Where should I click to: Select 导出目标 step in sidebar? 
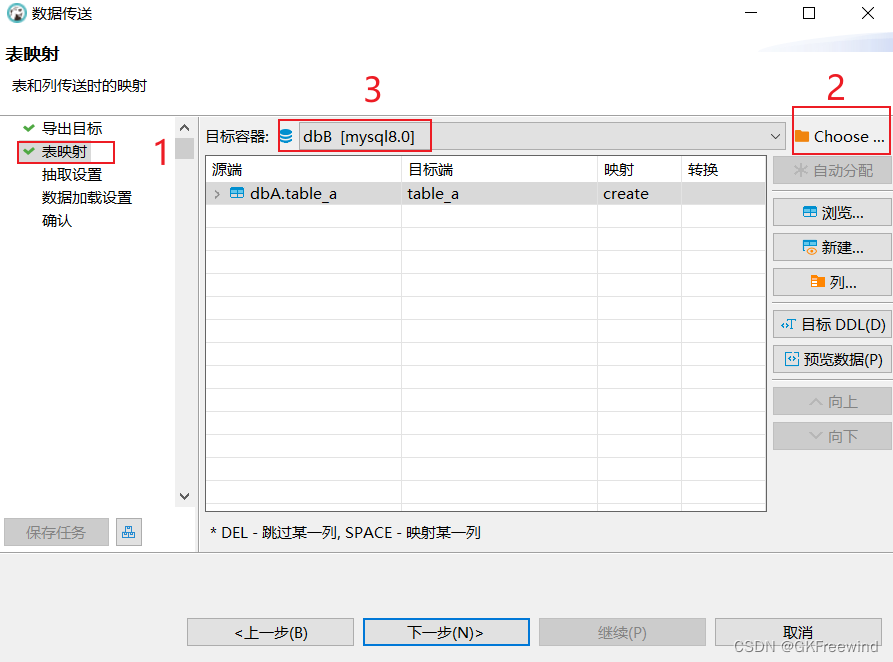[71, 129]
